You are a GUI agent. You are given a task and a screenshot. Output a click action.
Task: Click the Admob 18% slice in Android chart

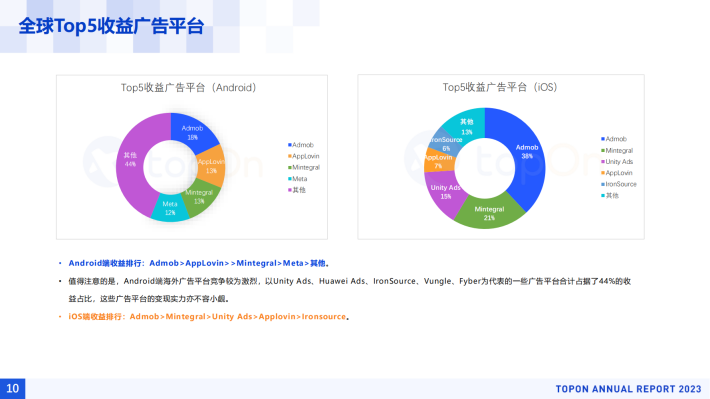click(192, 133)
